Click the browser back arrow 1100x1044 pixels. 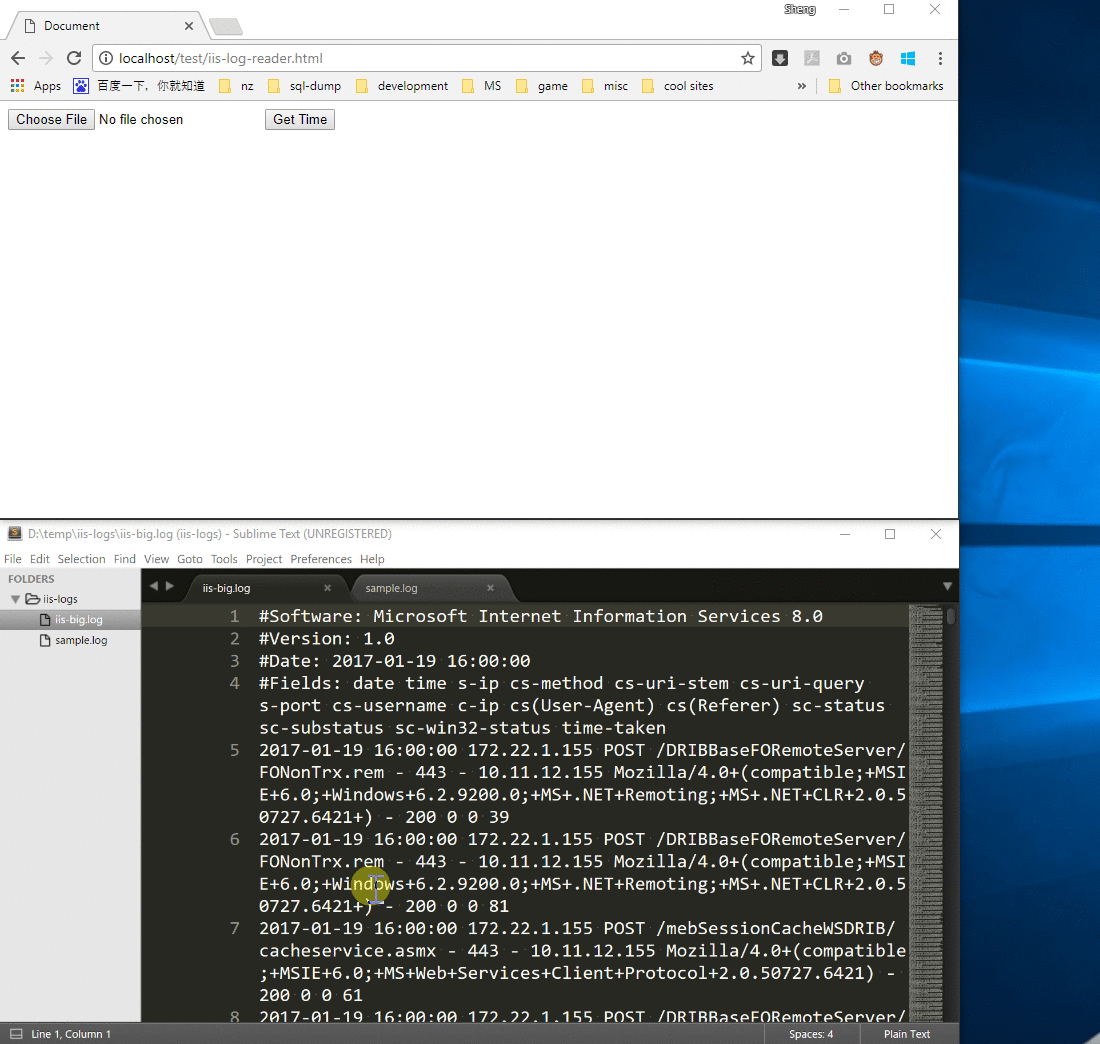tap(17, 58)
